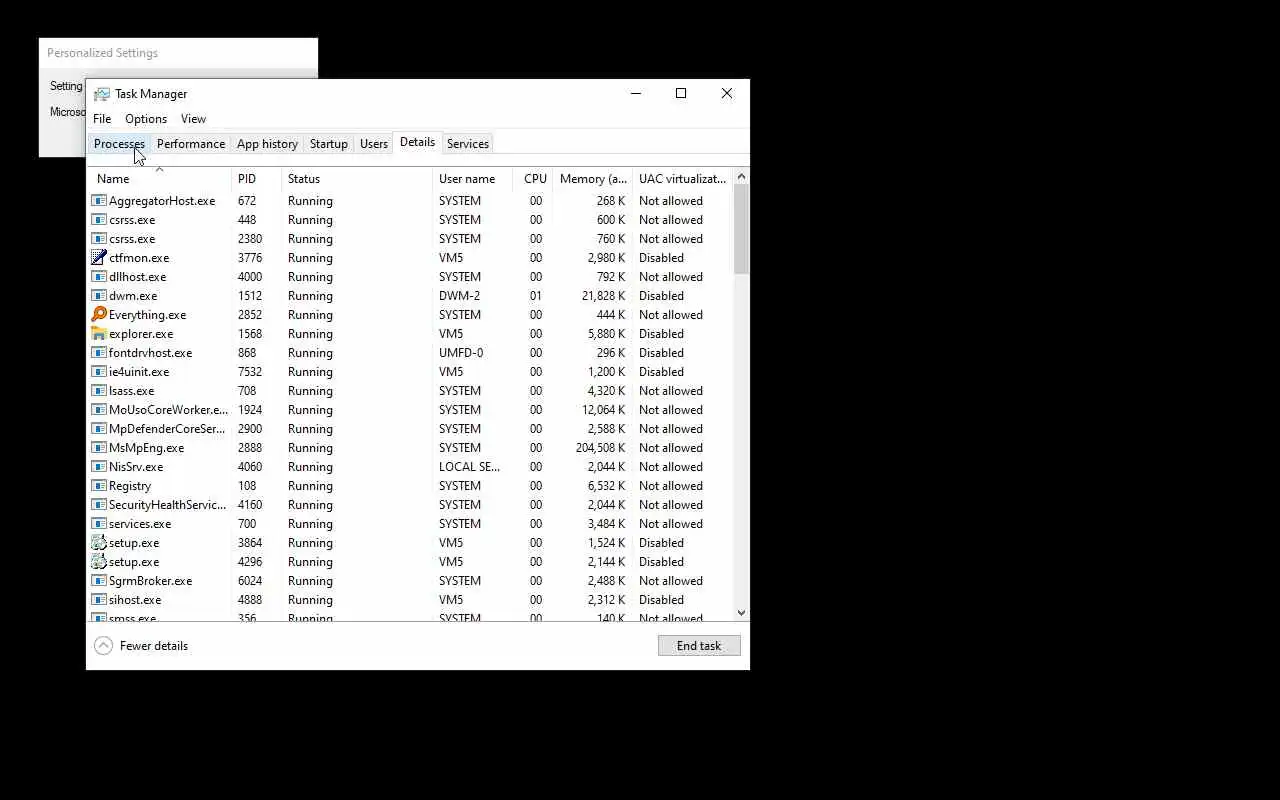Screen dimensions: 1280x800
Task: Click the csrss.exe icon with PID 2380
Action: point(99,239)
